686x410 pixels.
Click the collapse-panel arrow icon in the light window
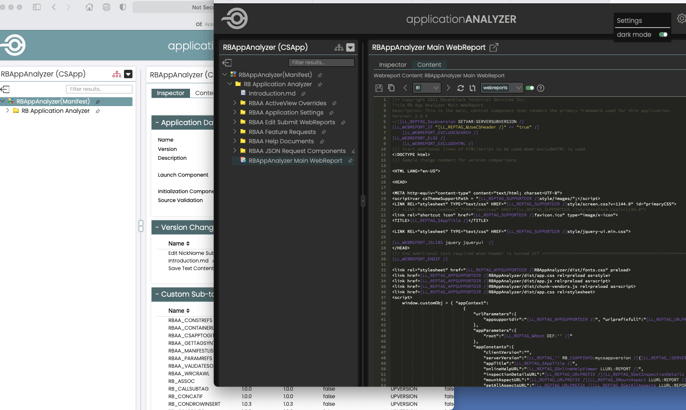(x=5, y=89)
